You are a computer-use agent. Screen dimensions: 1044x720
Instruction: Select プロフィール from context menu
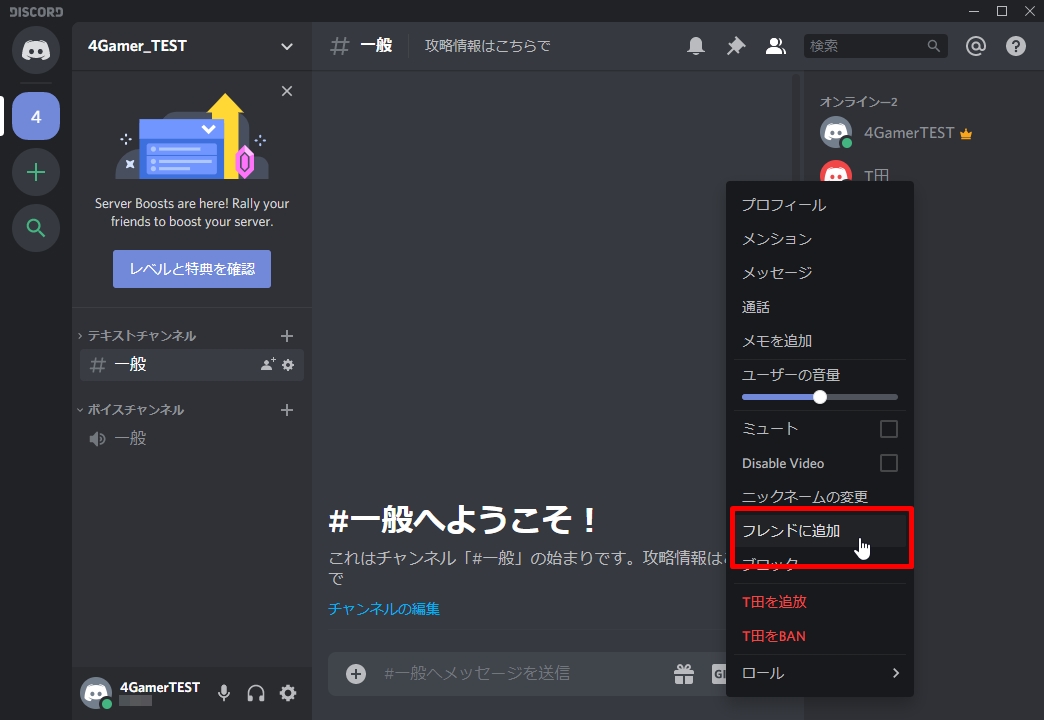pyautogui.click(x=820, y=205)
